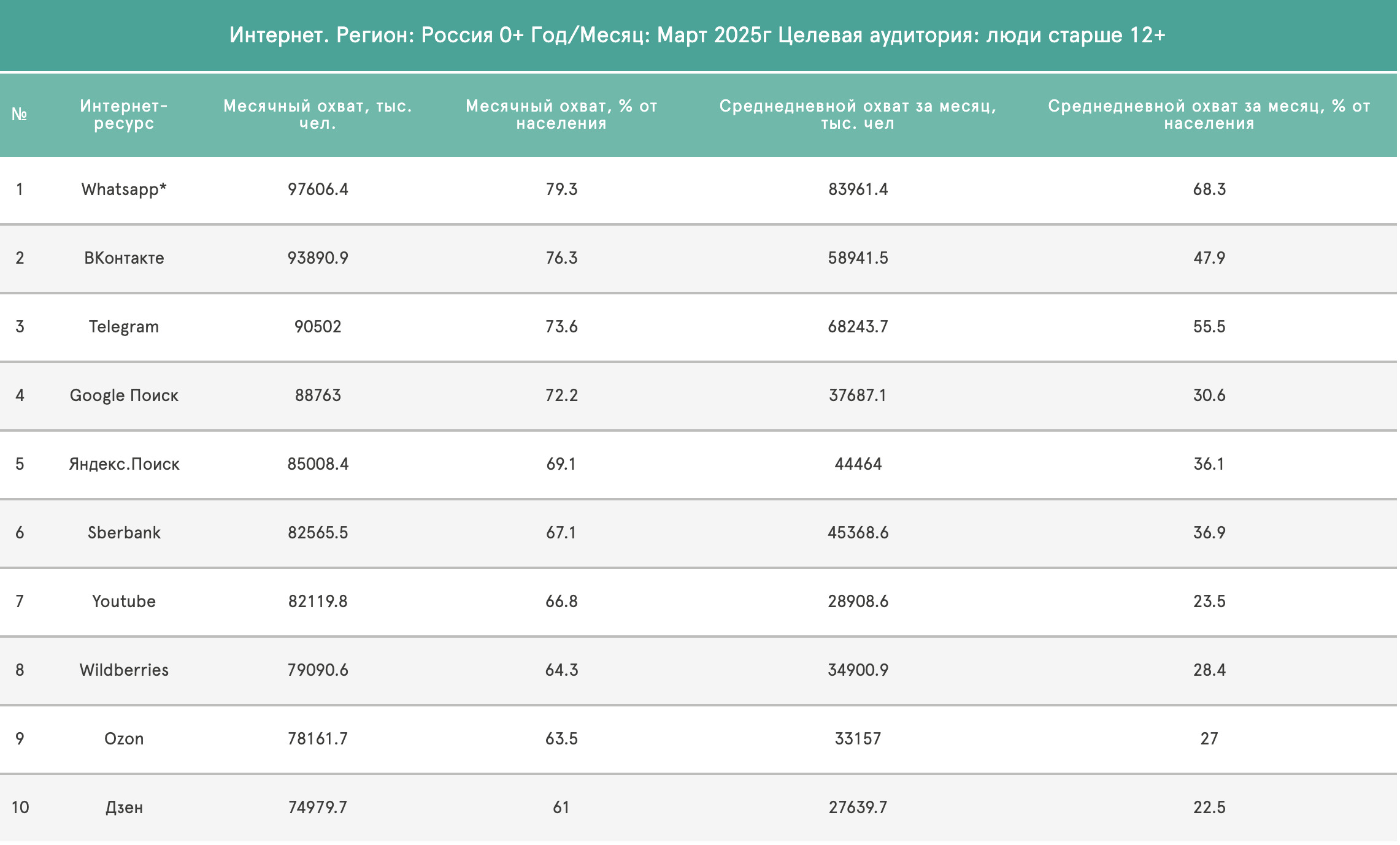The width and height of the screenshot is (1400, 845).
Task: Click the Среднедневной охват, тыс. чел header
Action: 858,115
